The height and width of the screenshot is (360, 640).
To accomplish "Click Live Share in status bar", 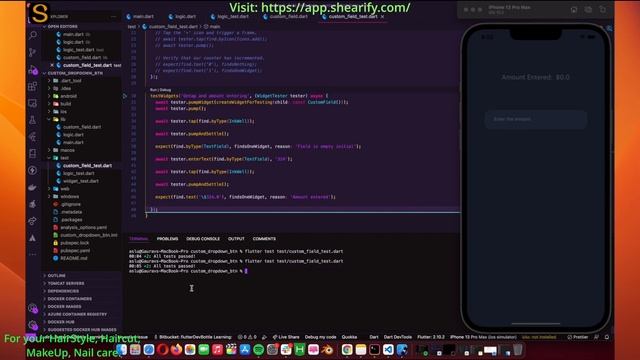I will [286, 337].
